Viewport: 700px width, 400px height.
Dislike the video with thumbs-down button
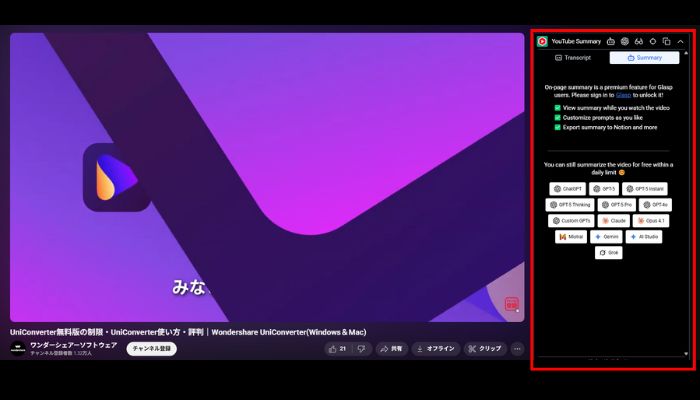click(362, 349)
